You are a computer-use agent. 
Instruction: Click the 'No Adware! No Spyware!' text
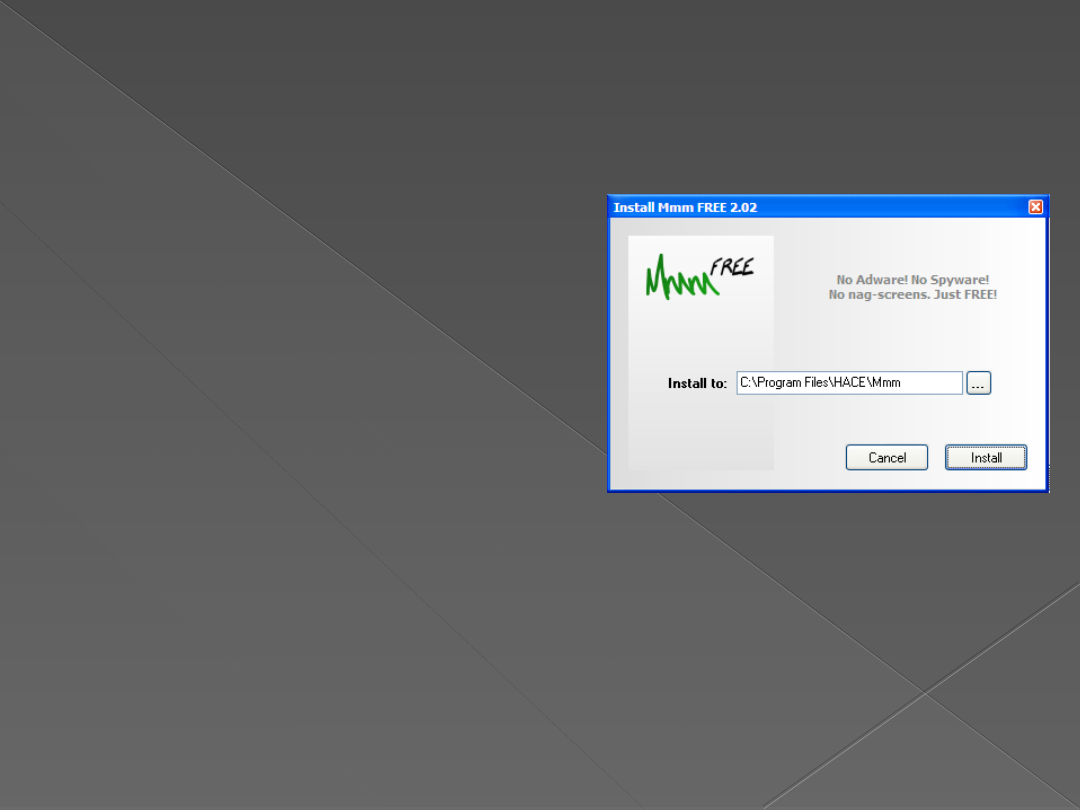click(912, 280)
